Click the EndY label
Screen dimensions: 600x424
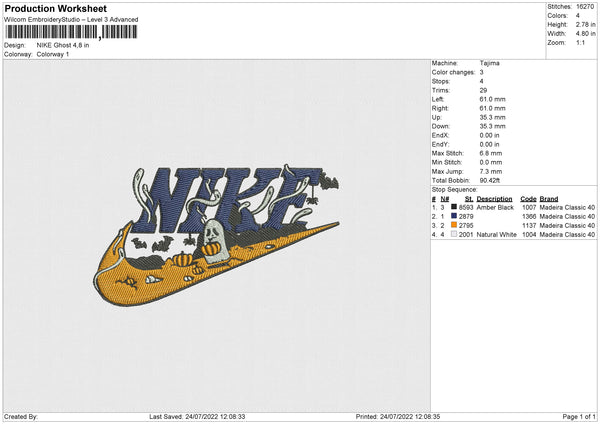pyautogui.click(x=440, y=144)
